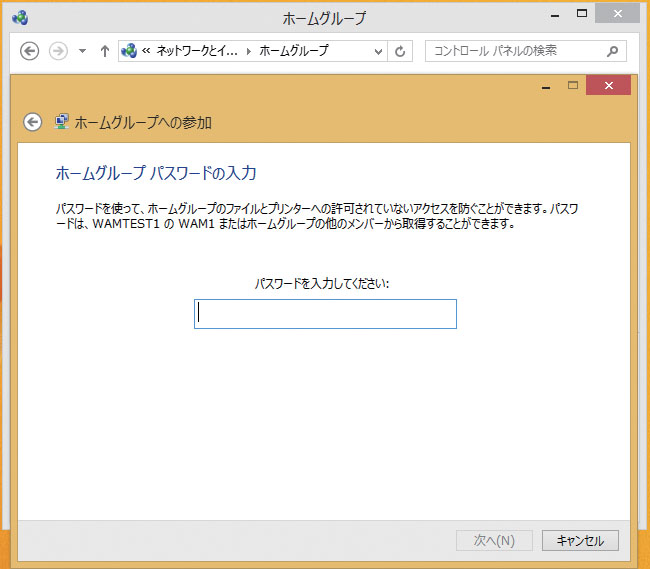Screen dimensions: 650x569
Task: Click the HomeGroup icon in the address bar
Action: 129,51
